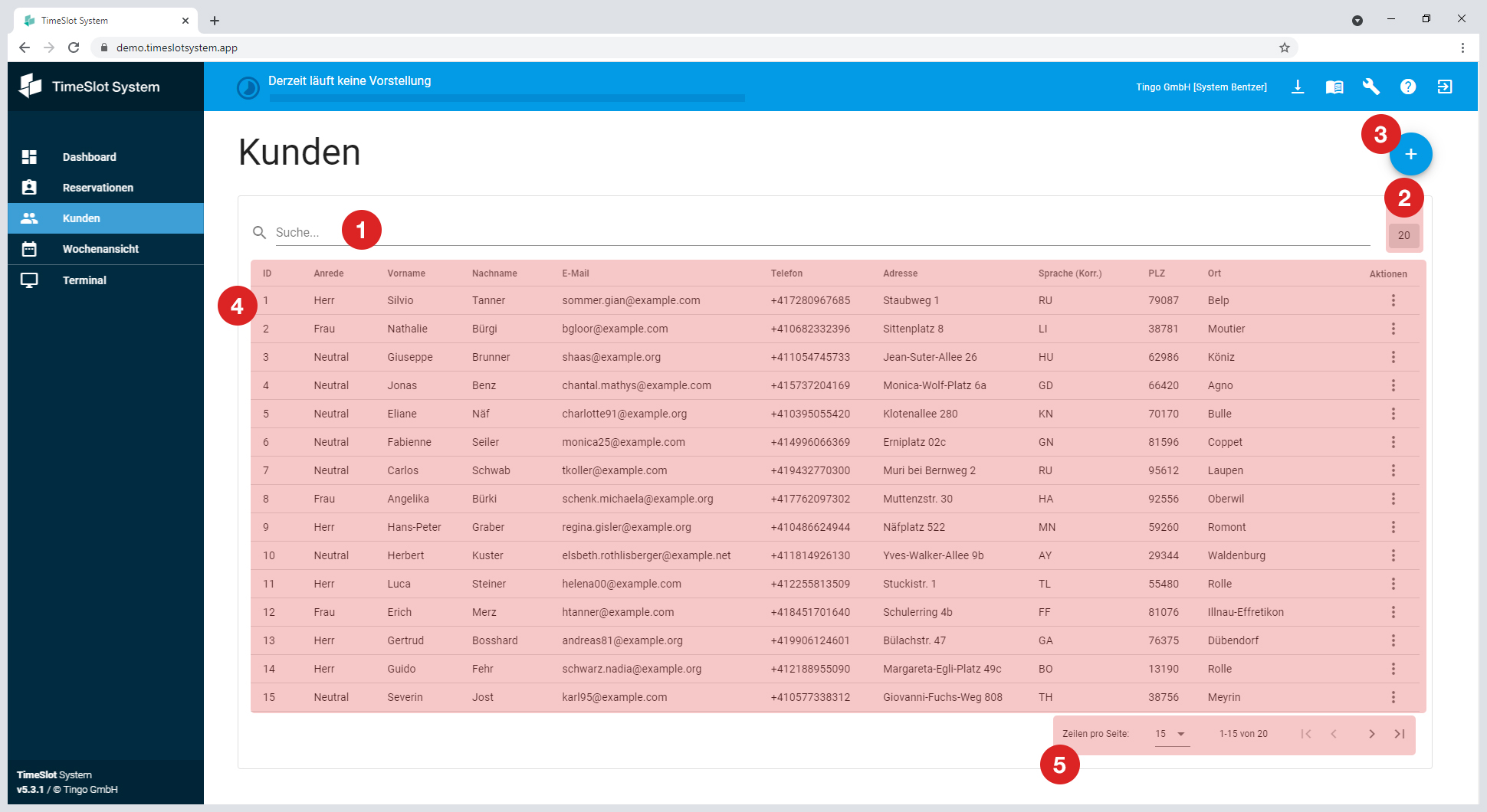The image size is (1487, 812).
Task: Select Kunden in the sidebar
Action: (x=106, y=218)
